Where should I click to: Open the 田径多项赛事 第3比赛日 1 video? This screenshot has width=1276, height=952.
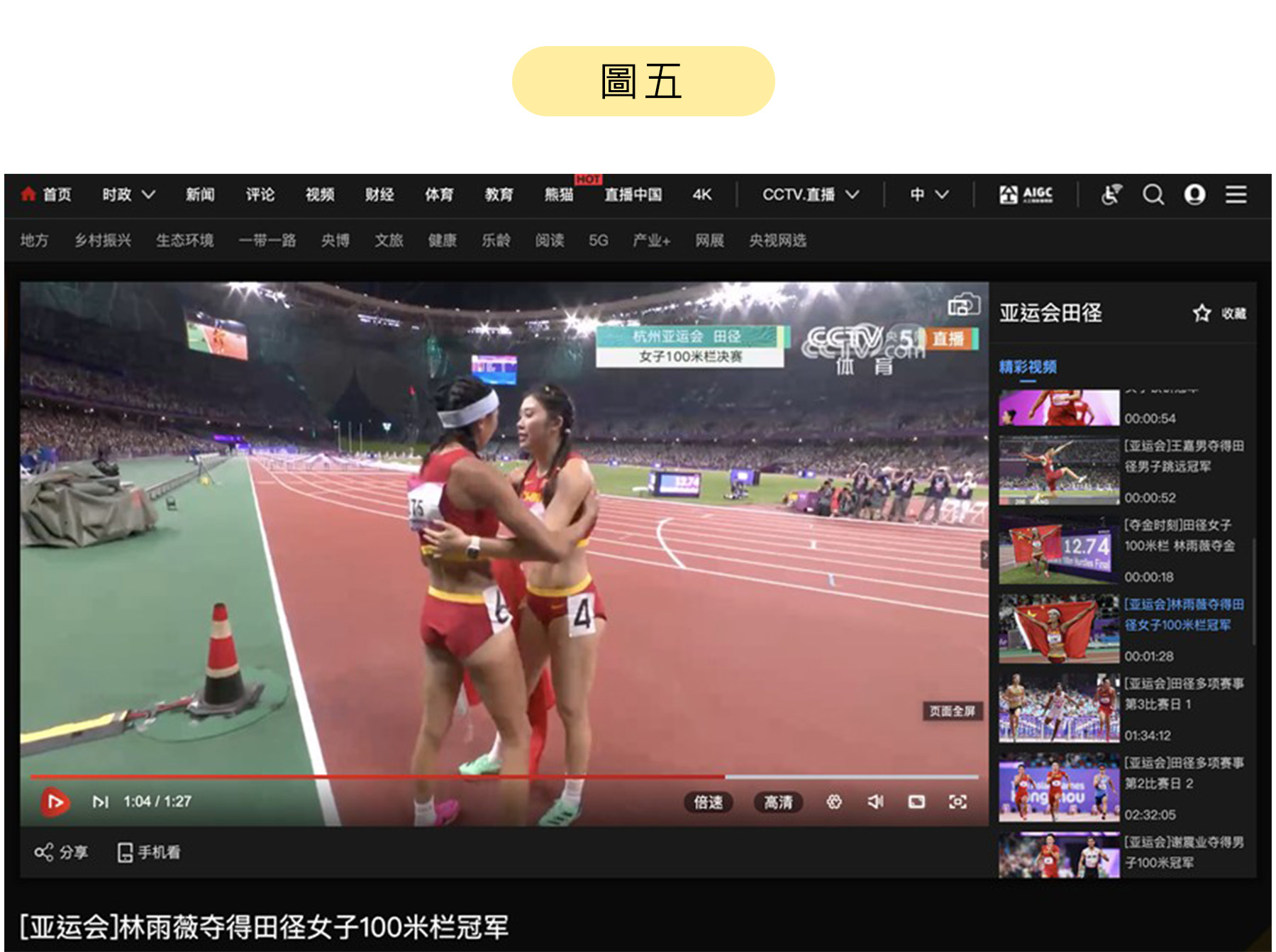pos(1122,708)
